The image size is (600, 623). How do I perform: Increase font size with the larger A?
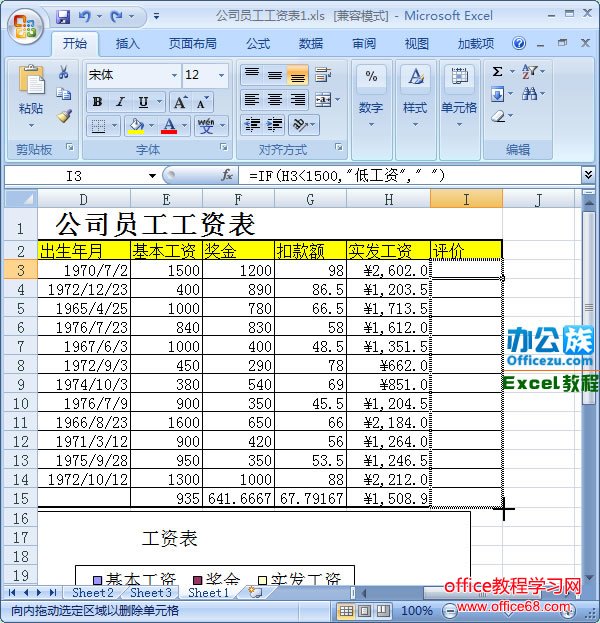180,103
